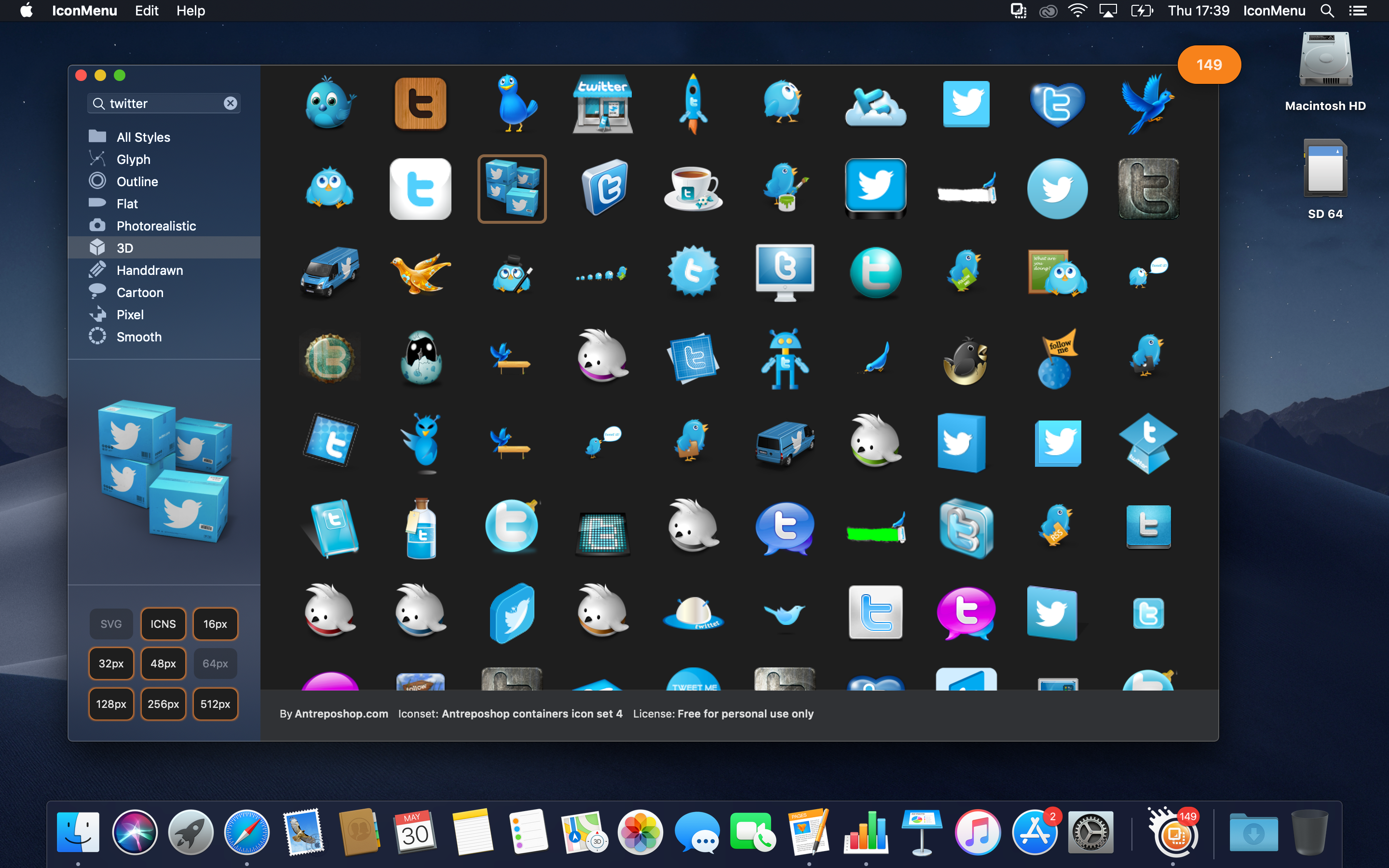
Task: Select the Twitter teacup icon
Action: tap(694, 188)
